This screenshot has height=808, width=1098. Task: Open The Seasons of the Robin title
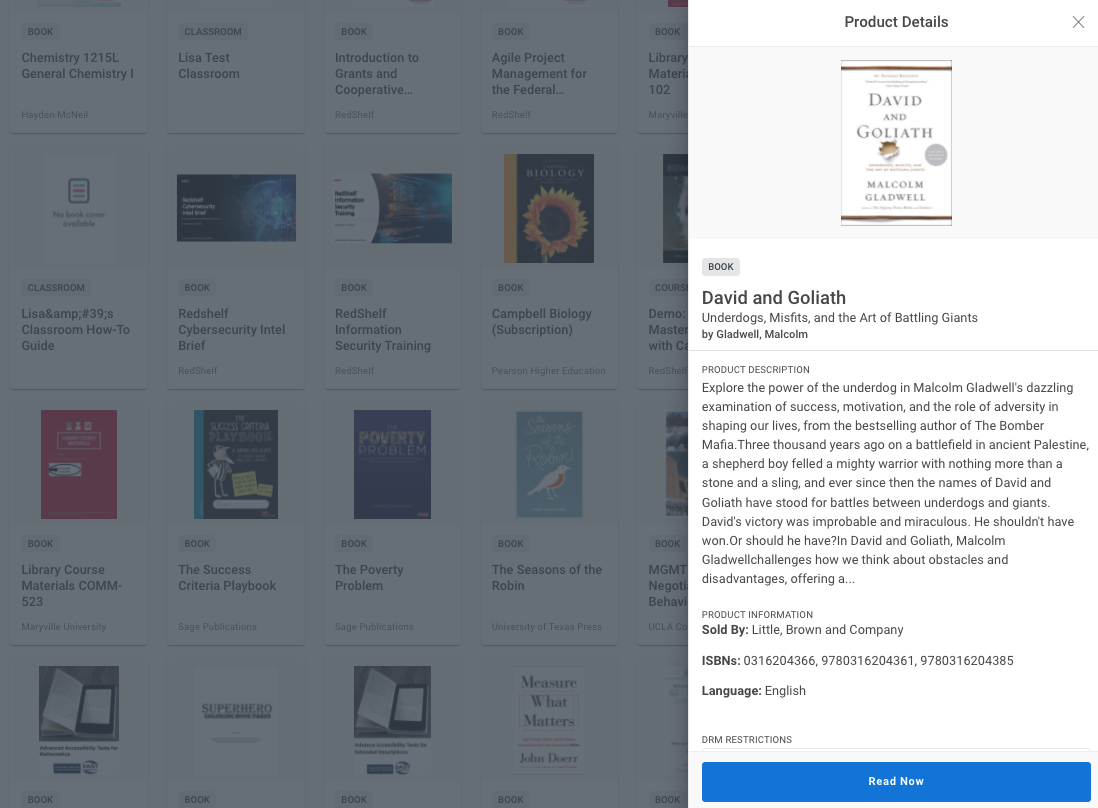coord(547,578)
